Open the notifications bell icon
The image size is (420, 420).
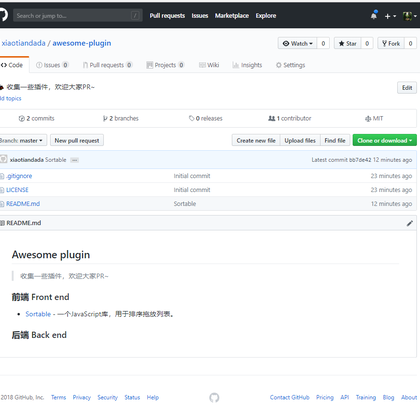[374, 15]
